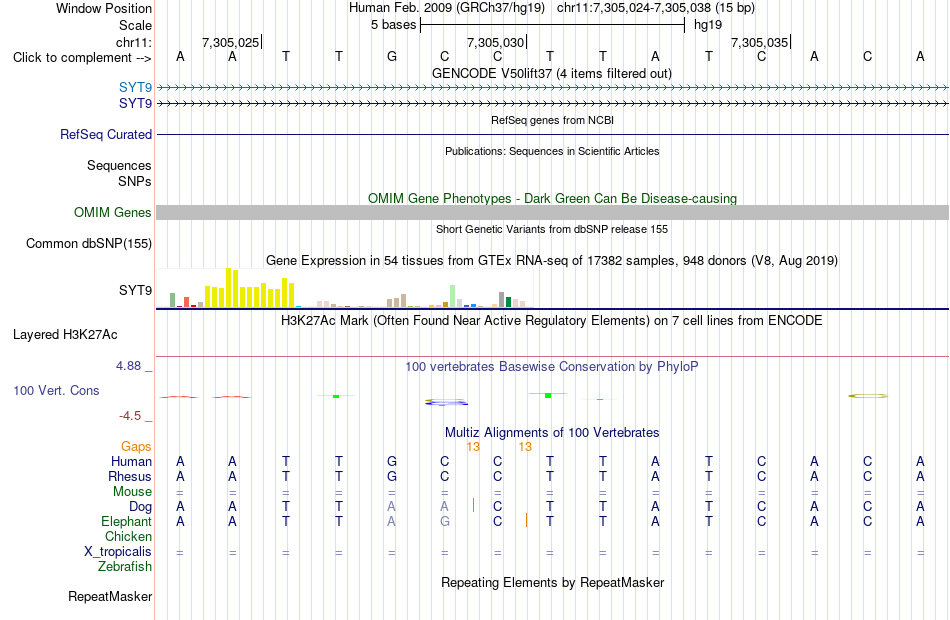
Task: Click the OMIM Gene Phenotypes title
Action: click(552, 198)
